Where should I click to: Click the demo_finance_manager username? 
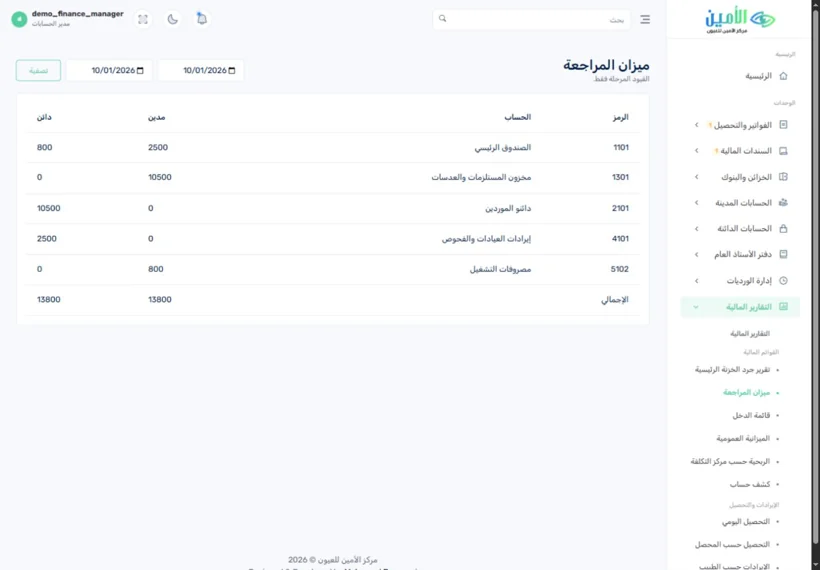(x=77, y=14)
